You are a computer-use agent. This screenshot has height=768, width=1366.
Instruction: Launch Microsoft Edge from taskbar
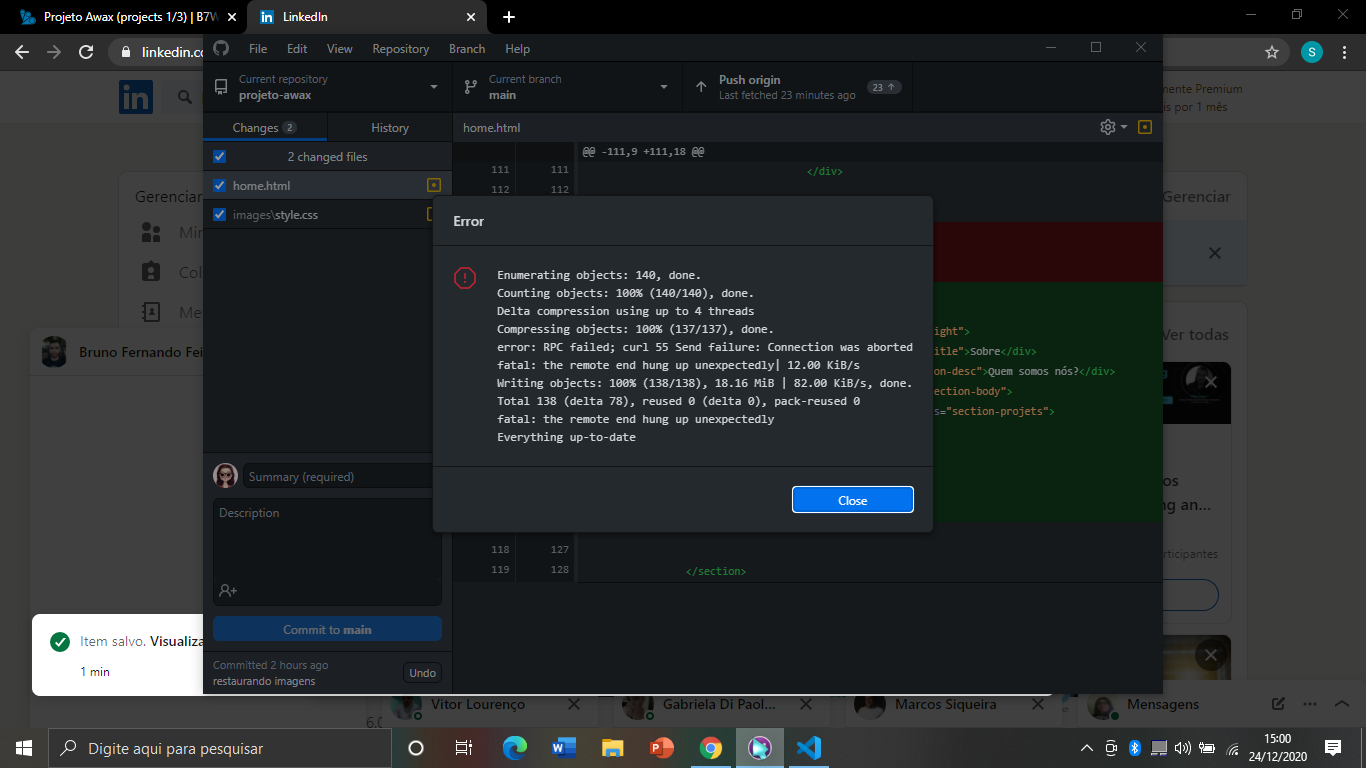pyautogui.click(x=515, y=748)
